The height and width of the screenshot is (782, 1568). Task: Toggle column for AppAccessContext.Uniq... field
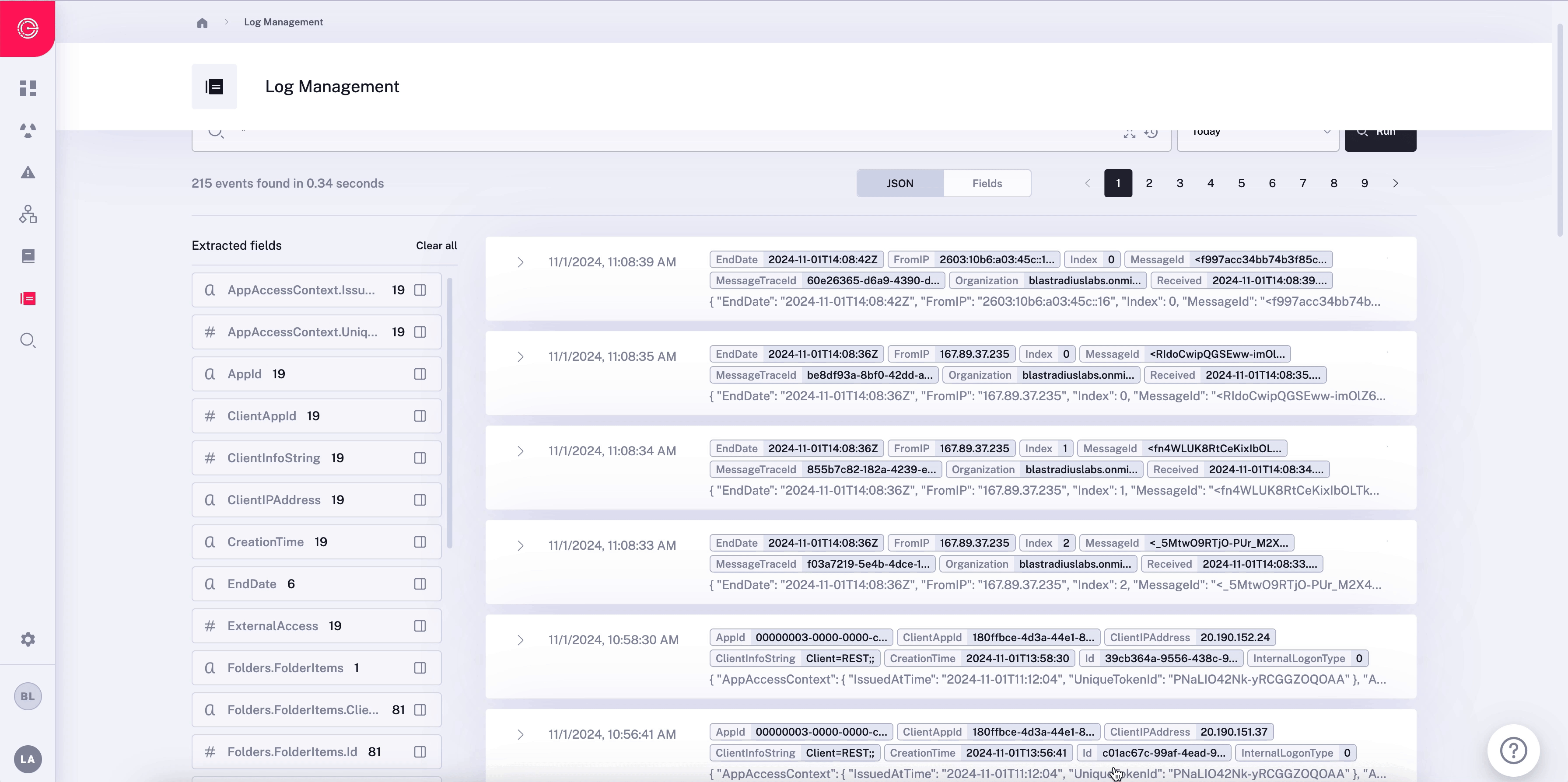(420, 332)
